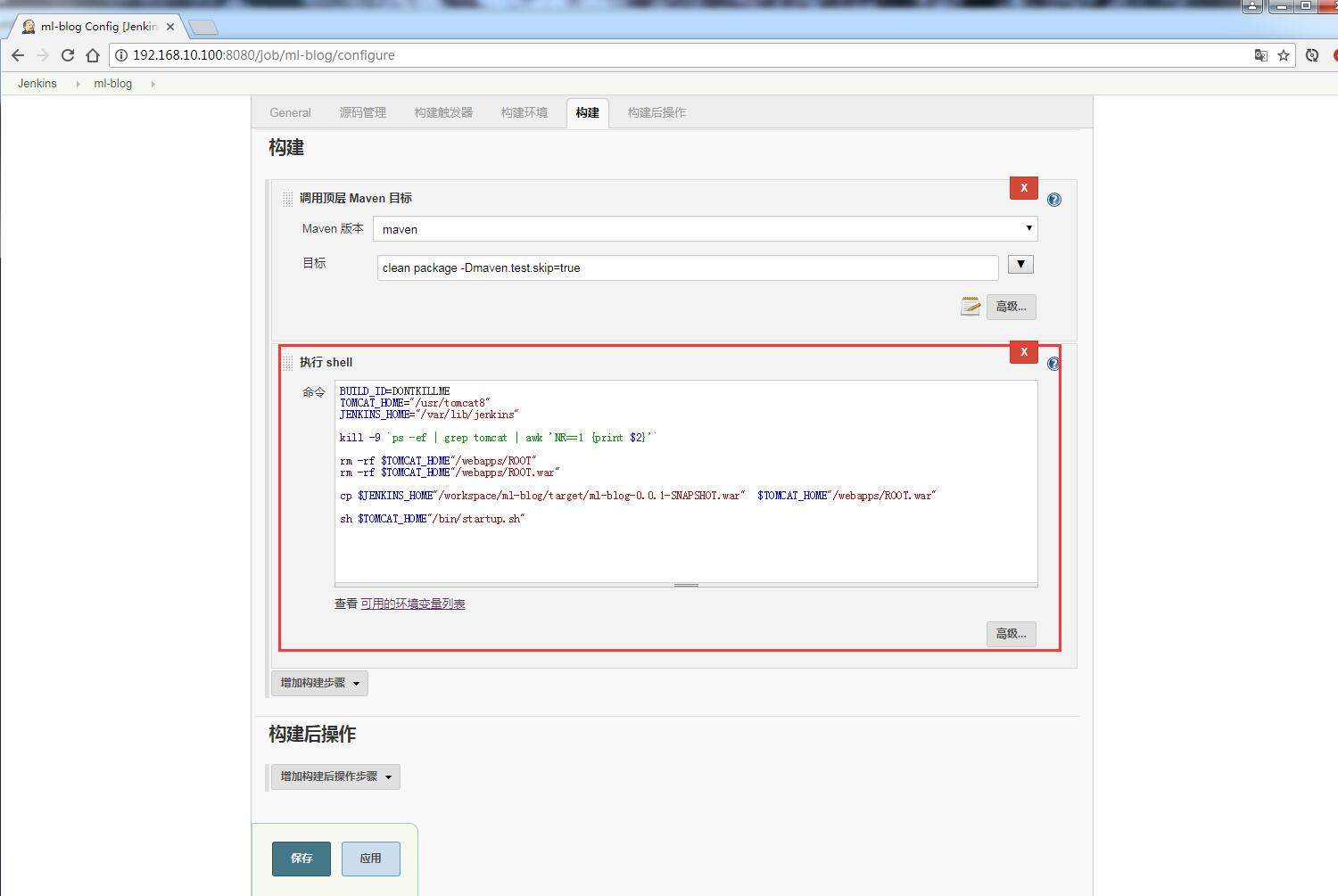Open the Maven version dropdown
Image resolution: width=1338 pixels, height=896 pixels.
[x=705, y=229]
